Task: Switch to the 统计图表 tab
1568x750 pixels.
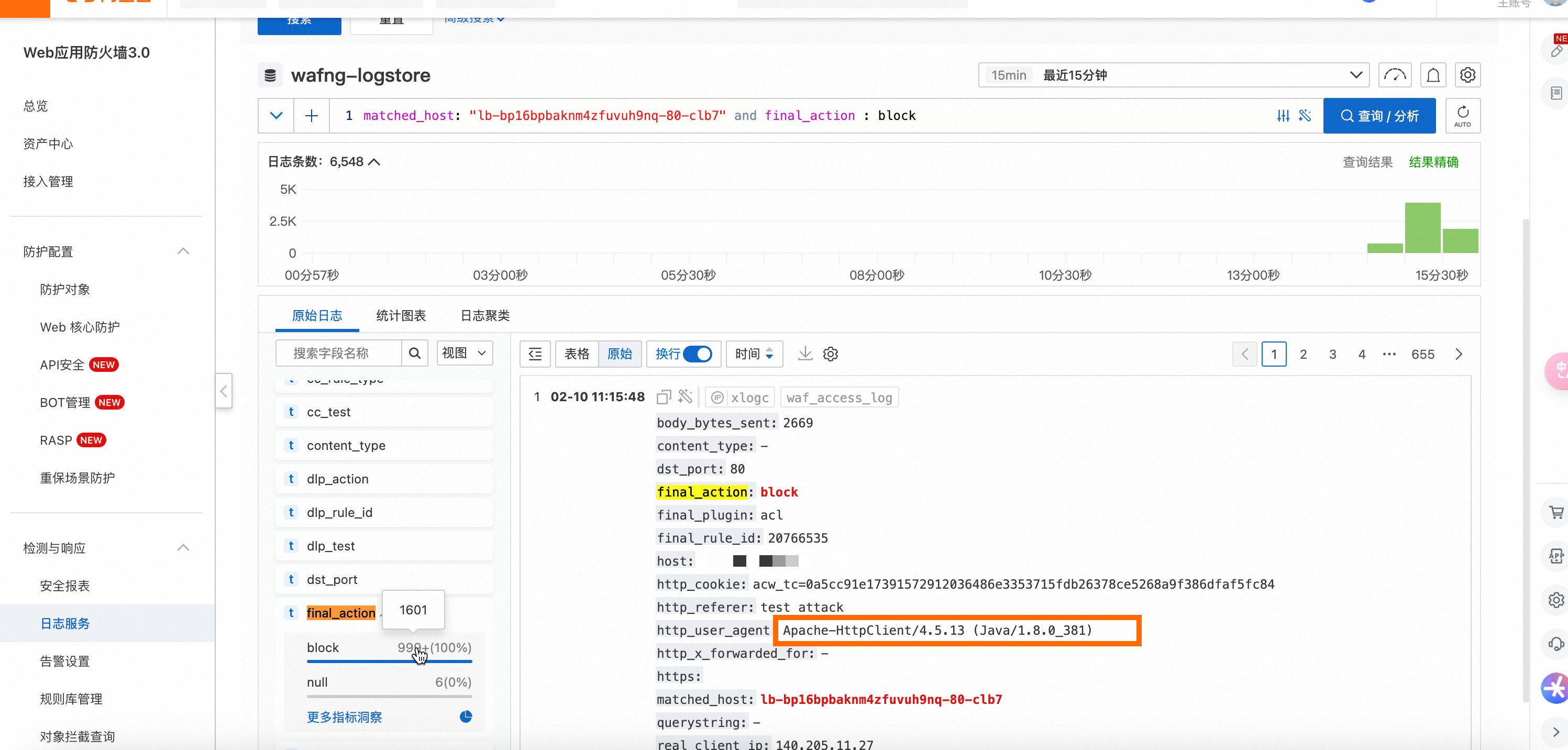Action: pyautogui.click(x=401, y=315)
